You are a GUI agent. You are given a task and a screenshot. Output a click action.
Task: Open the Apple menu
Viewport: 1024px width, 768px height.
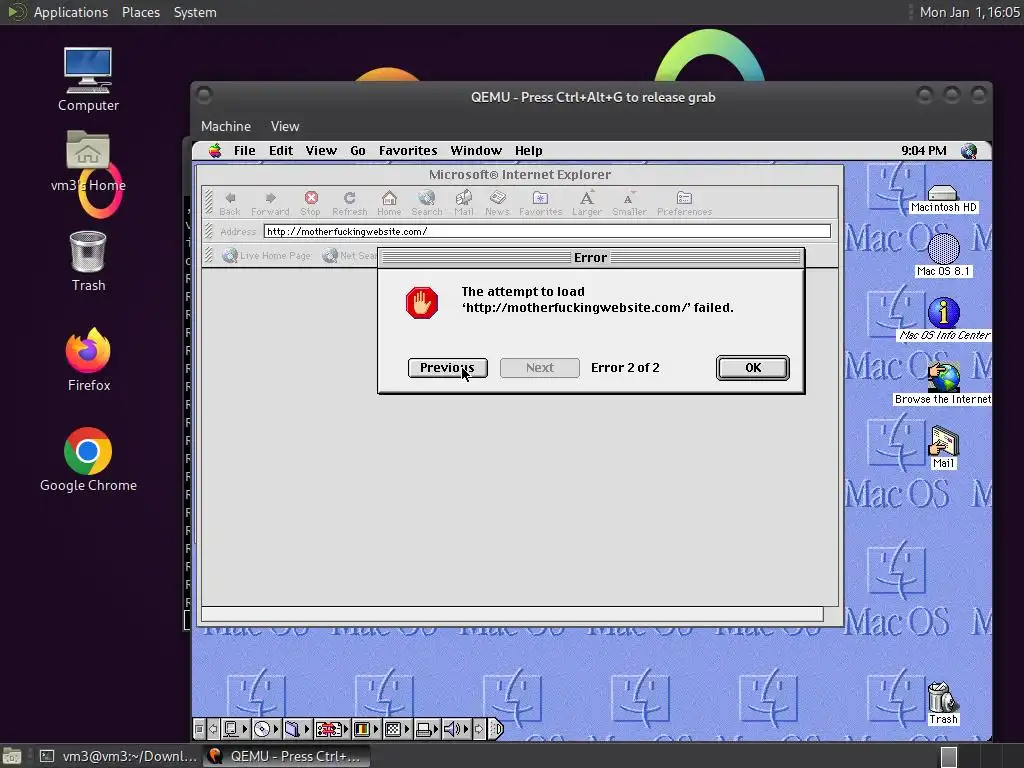(215, 151)
